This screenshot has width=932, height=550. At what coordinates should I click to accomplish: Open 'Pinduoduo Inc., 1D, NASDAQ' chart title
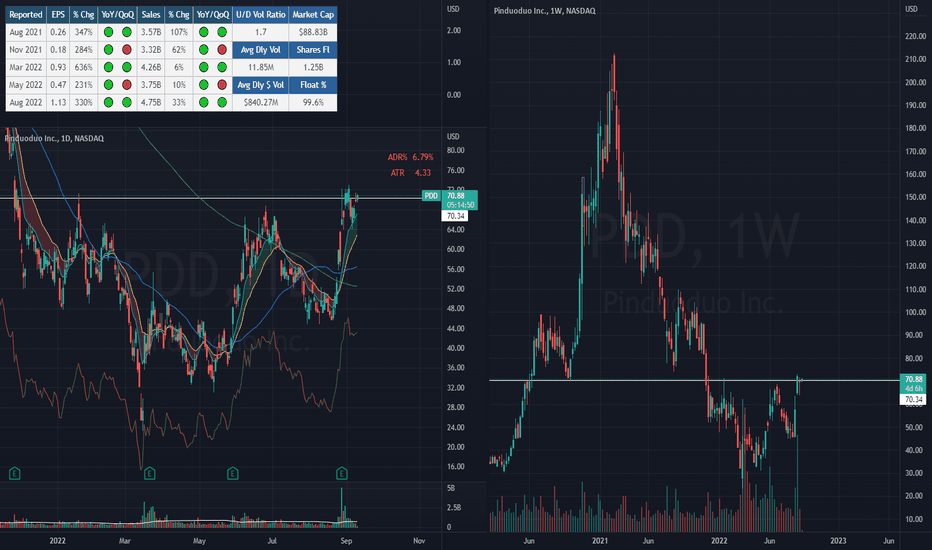click(54, 139)
